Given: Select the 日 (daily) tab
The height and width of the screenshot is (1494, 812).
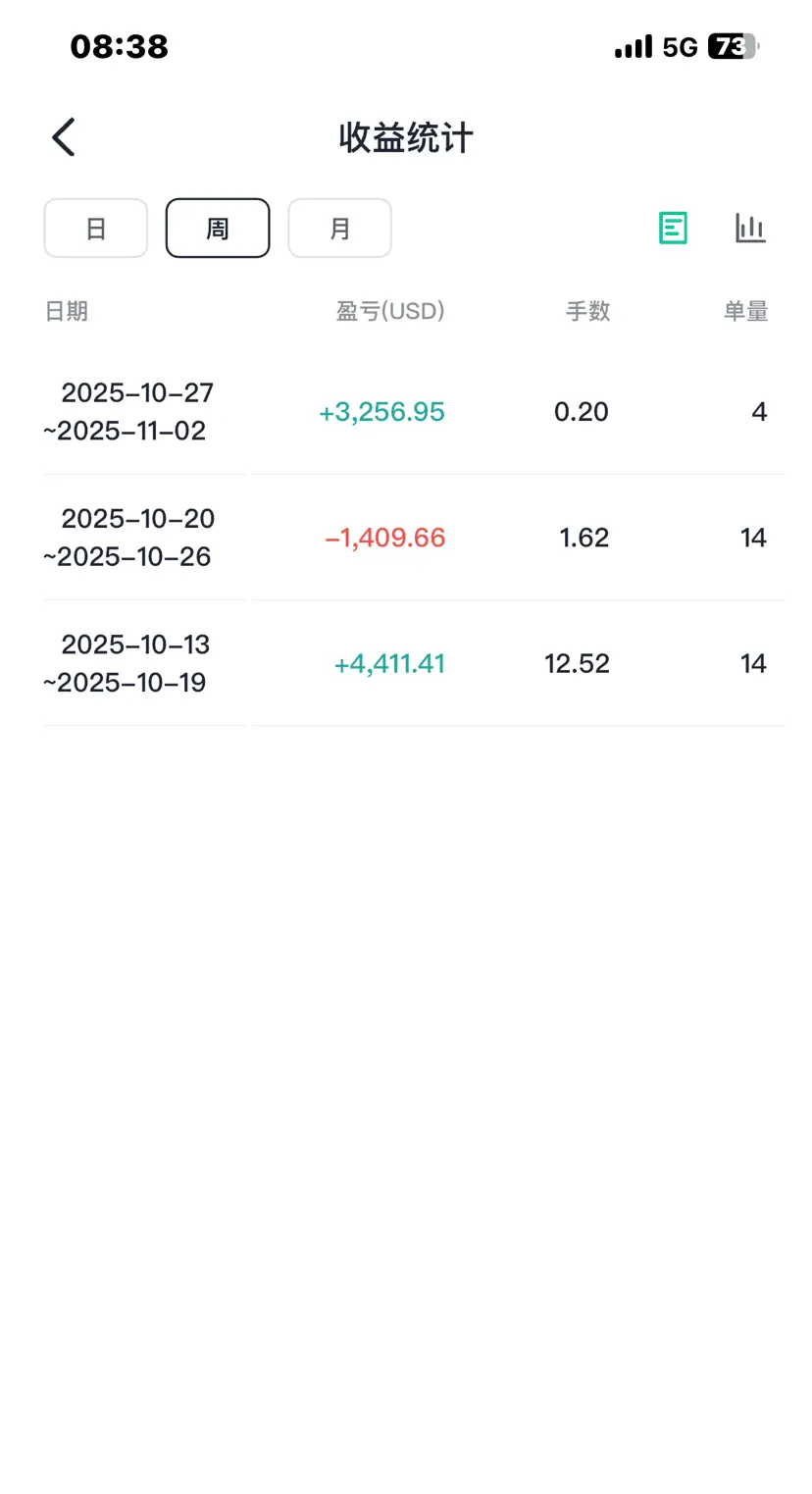Looking at the screenshot, I should point(95,229).
